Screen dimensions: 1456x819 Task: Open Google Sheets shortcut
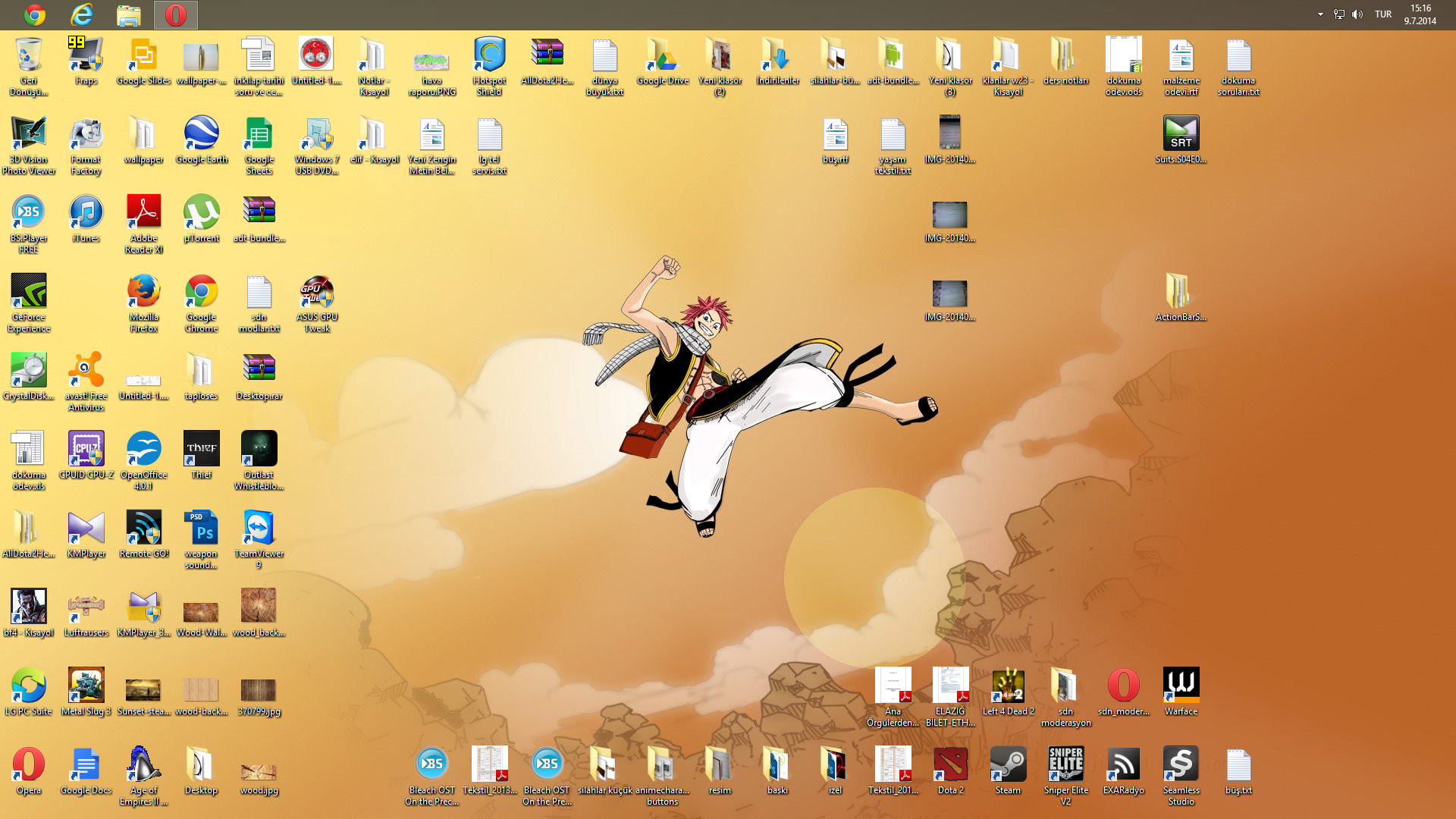259,146
